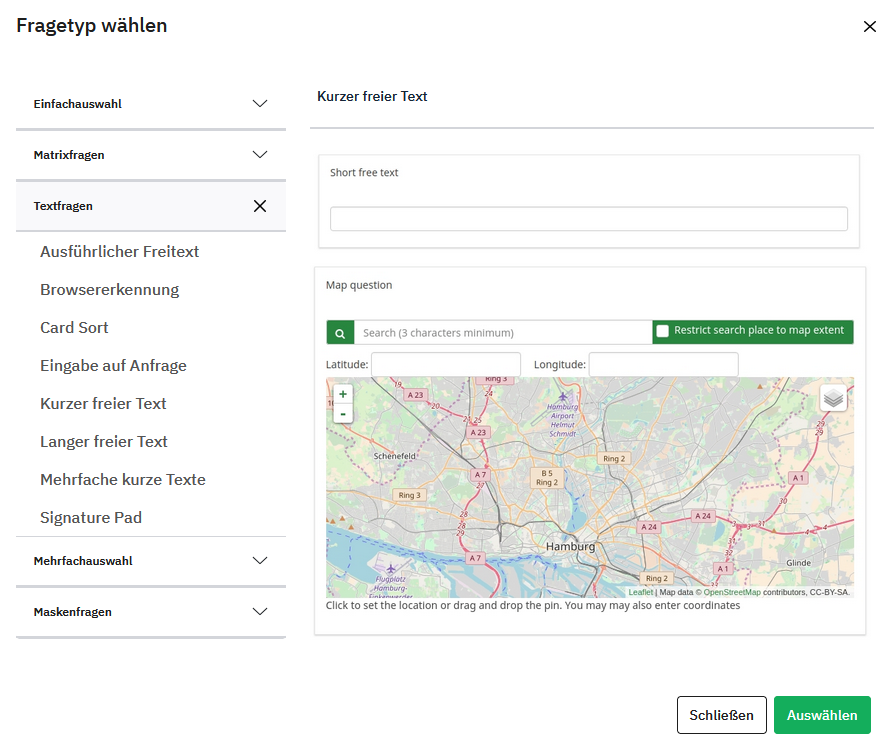
Task: Open the Leaflet attribution link
Action: [x=640, y=592]
